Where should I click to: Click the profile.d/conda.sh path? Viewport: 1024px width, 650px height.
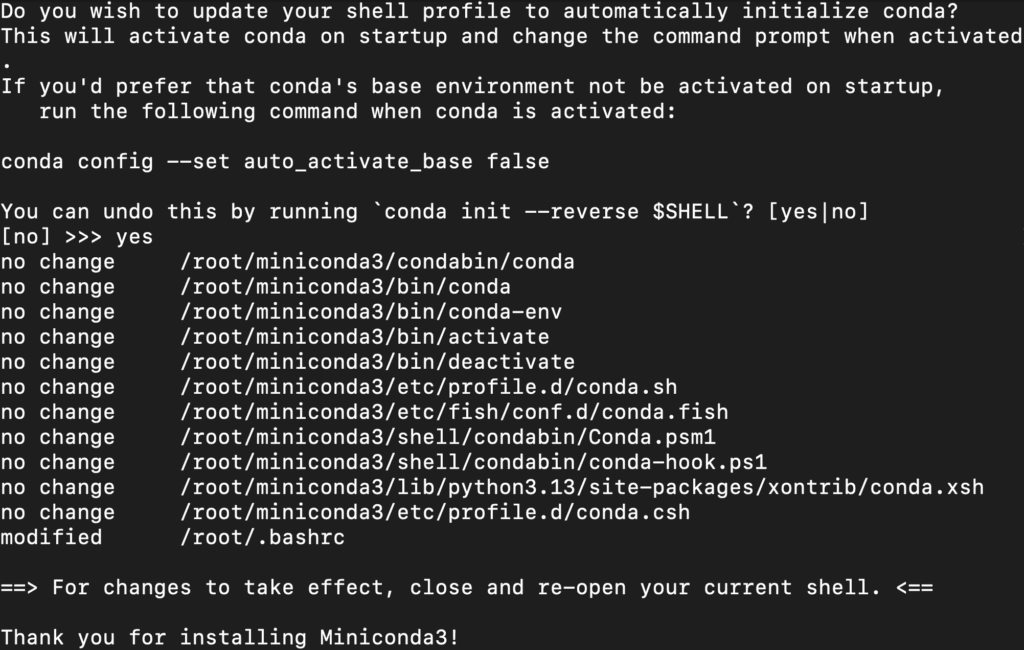428,387
